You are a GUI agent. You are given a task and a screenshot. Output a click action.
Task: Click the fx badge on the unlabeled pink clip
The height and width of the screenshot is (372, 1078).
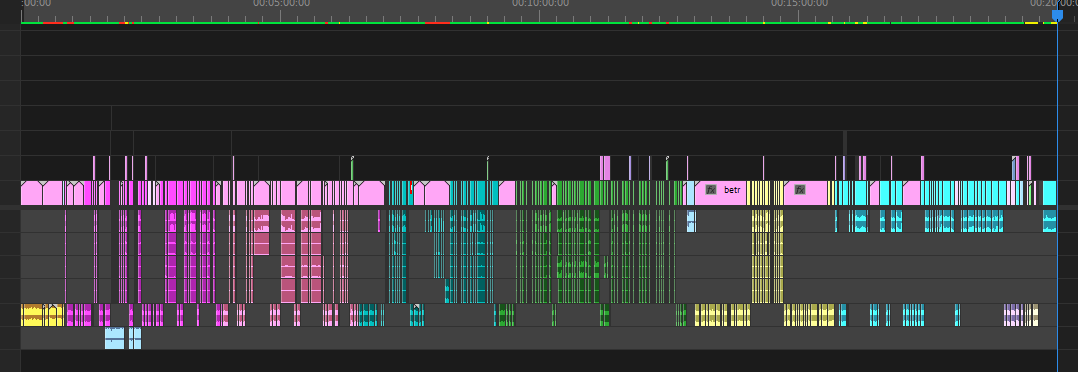pyautogui.click(x=800, y=190)
